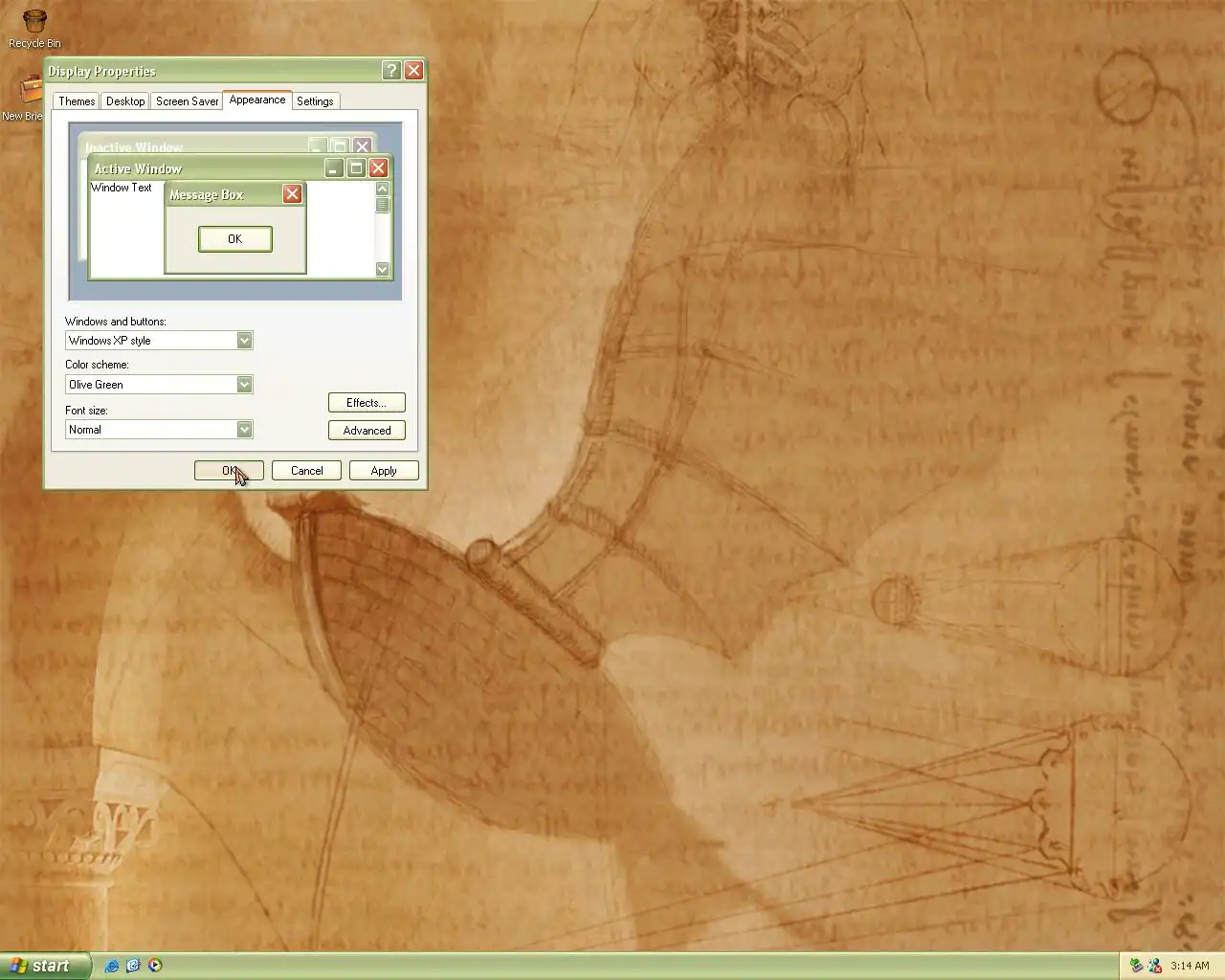Open the Start menu

(45, 966)
